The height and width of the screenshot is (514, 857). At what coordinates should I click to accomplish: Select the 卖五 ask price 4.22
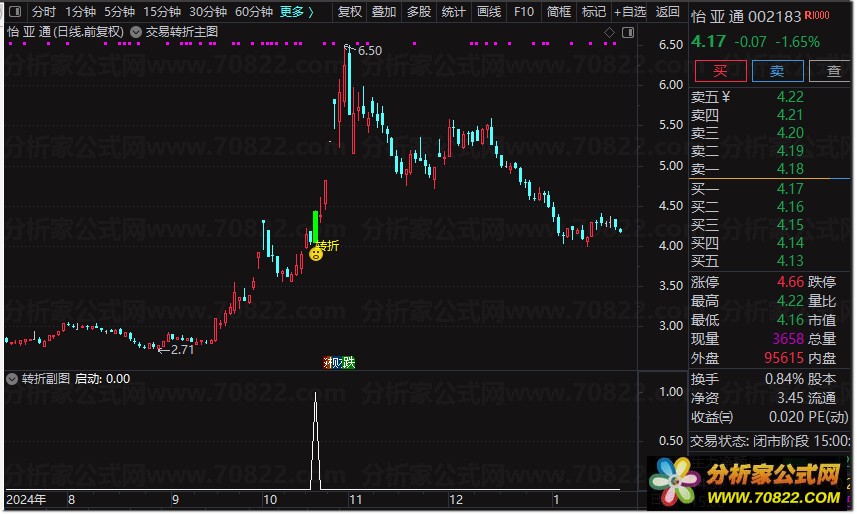click(x=790, y=97)
